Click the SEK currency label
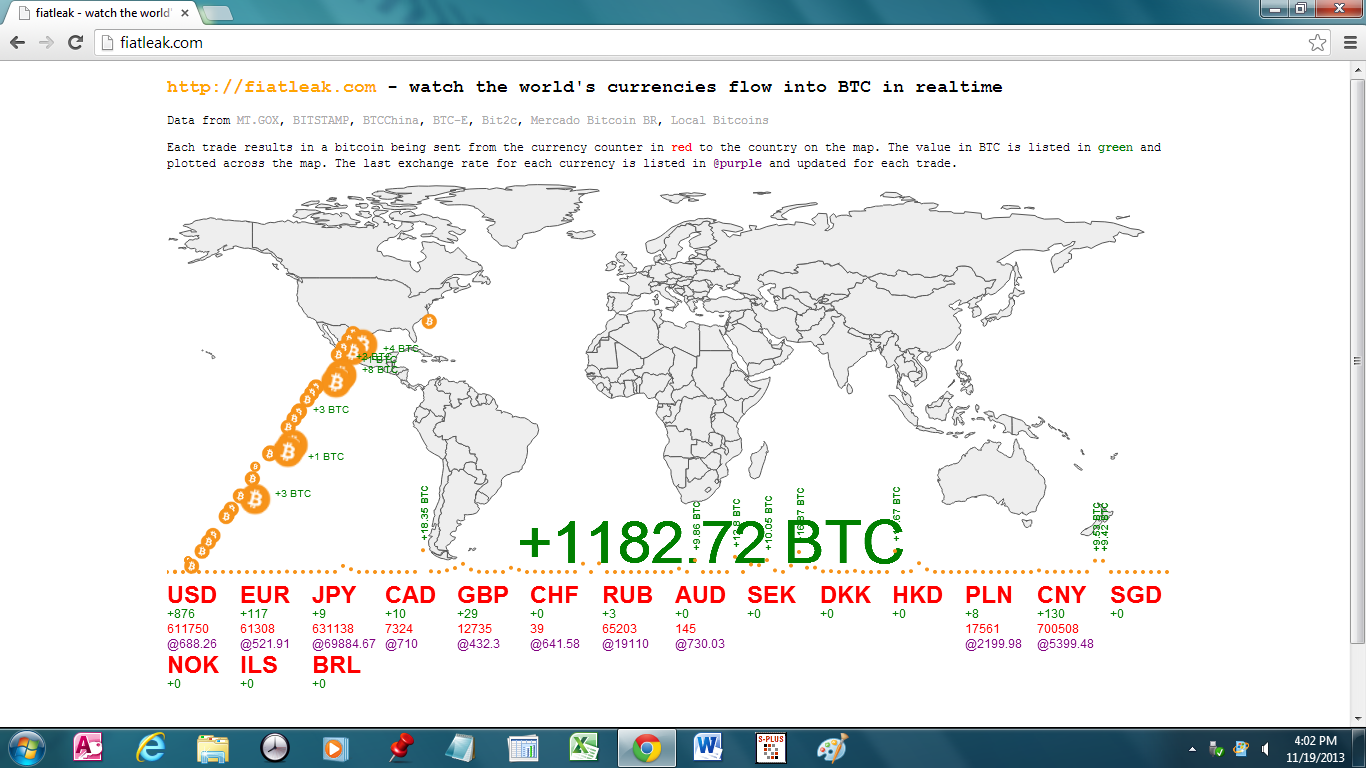This screenshot has width=1366, height=768. [x=772, y=595]
